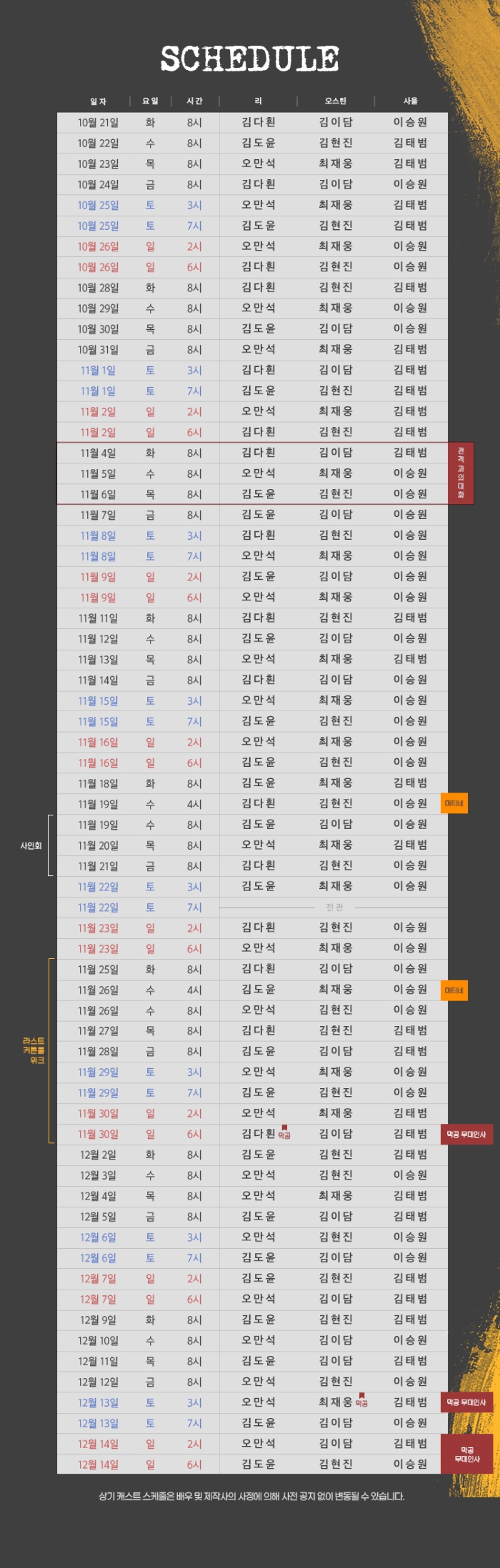Click the 요일 column header
This screenshot has width=500, height=1568.
coord(151,101)
